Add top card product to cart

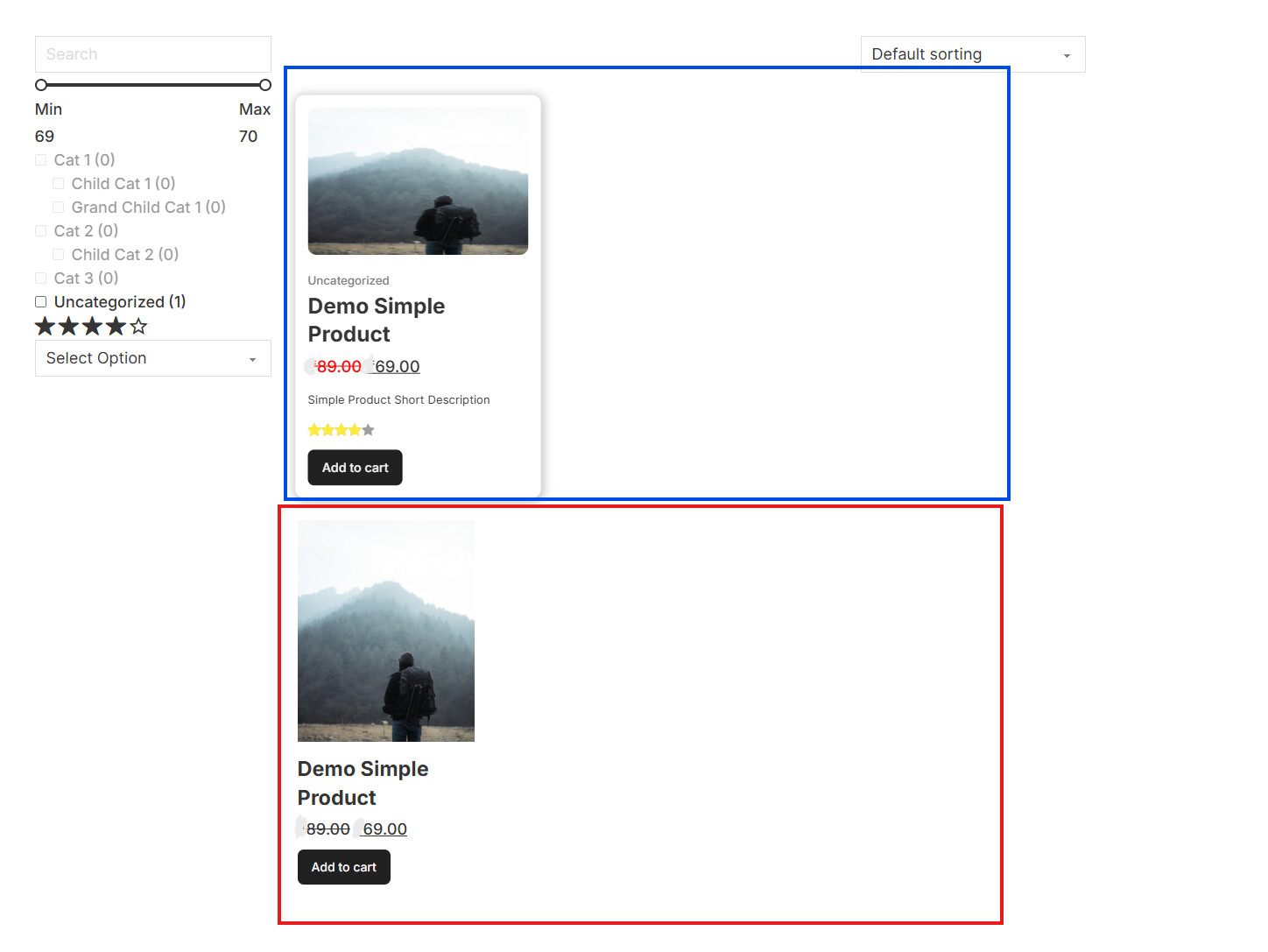356,468
